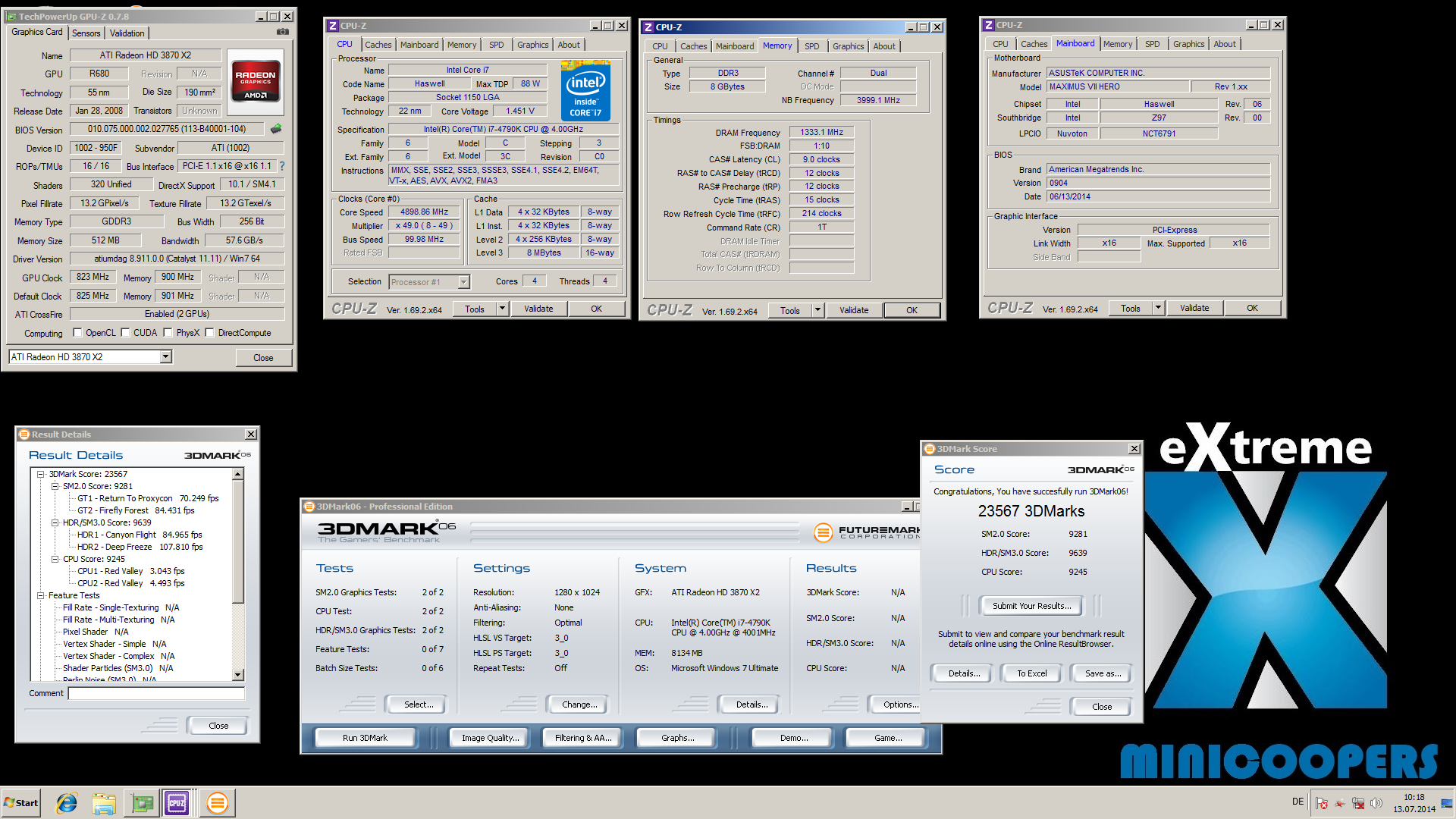The height and width of the screenshot is (819, 1456).
Task: Enable the CUDA checkbox
Action: point(125,332)
